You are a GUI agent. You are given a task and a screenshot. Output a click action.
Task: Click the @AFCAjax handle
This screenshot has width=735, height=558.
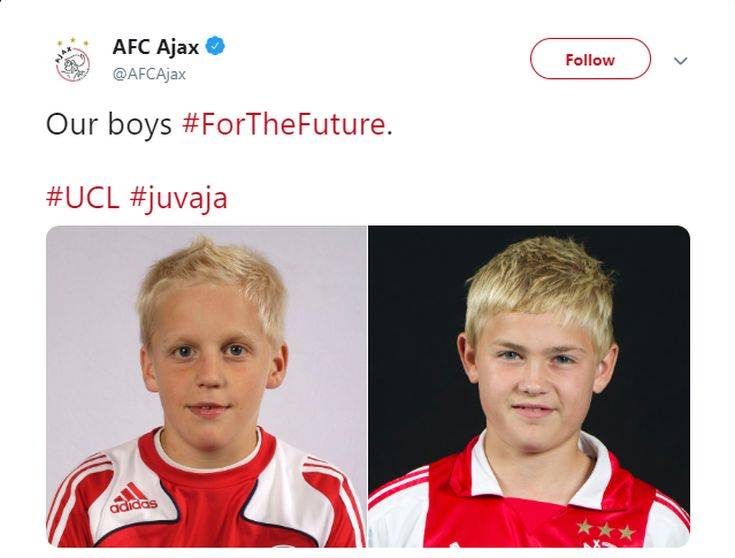(149, 74)
